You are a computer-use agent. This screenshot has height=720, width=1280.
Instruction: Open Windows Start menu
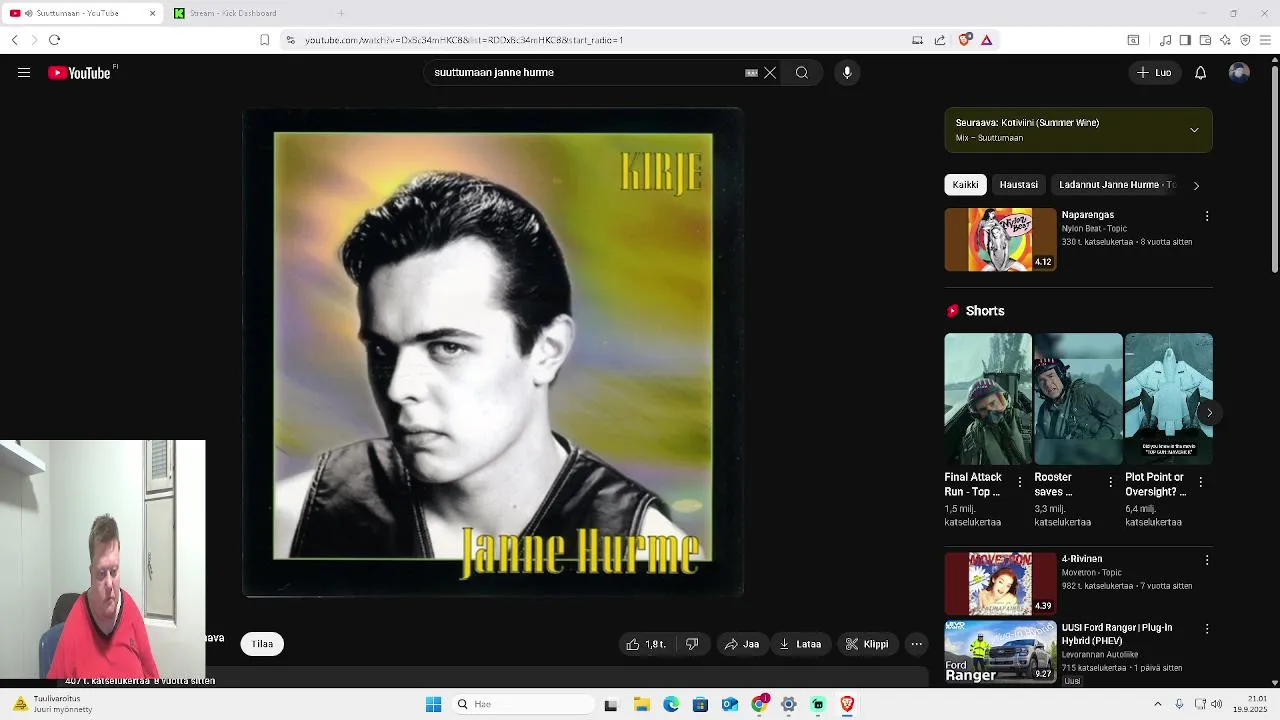coord(433,705)
